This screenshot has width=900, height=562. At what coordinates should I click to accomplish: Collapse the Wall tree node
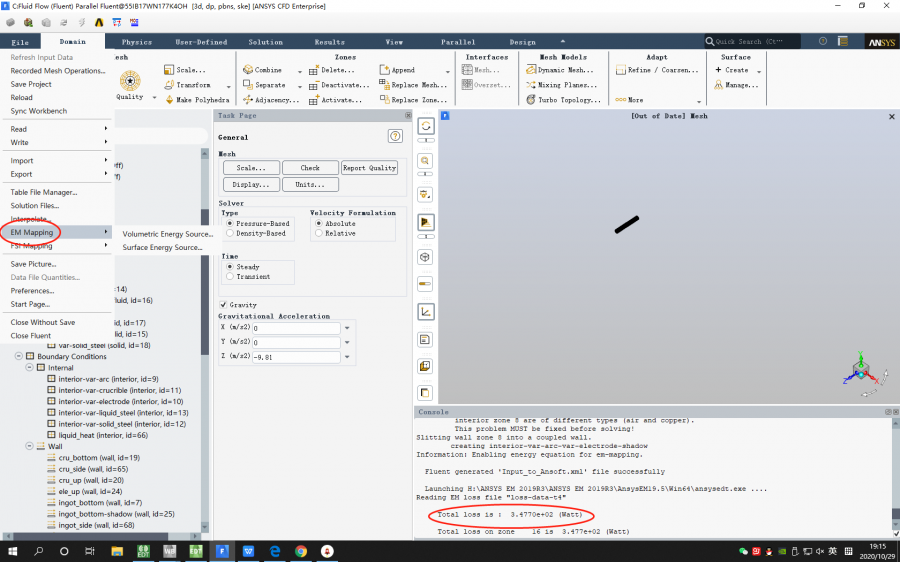click(28, 446)
